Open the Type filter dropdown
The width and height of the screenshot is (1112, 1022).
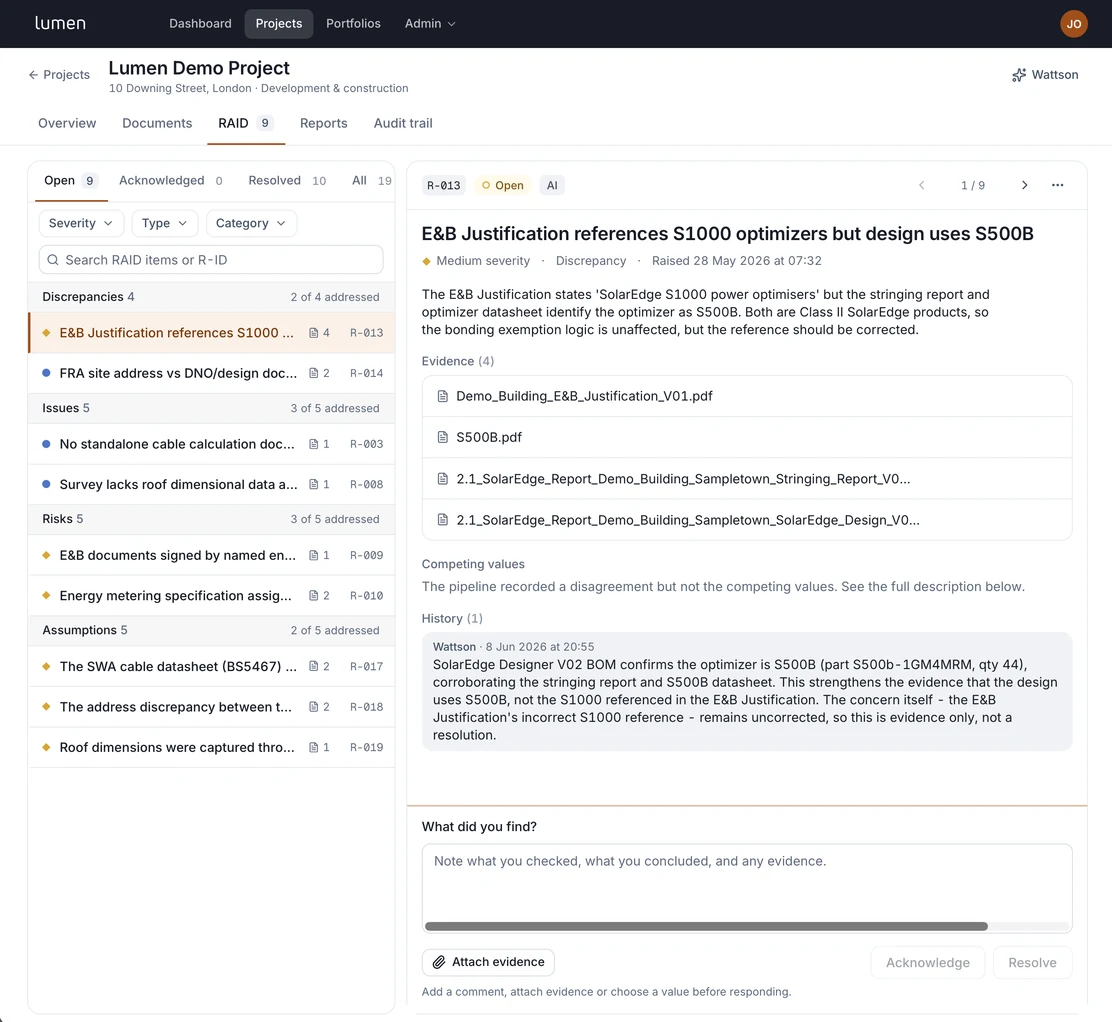(165, 223)
